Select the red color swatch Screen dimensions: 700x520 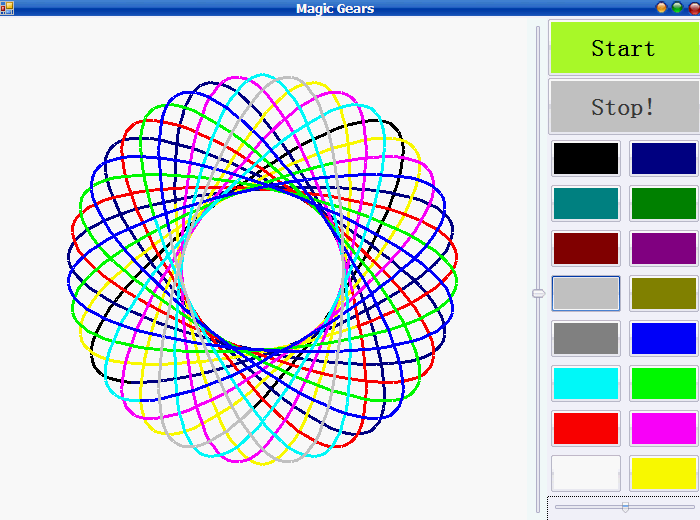coord(586,428)
